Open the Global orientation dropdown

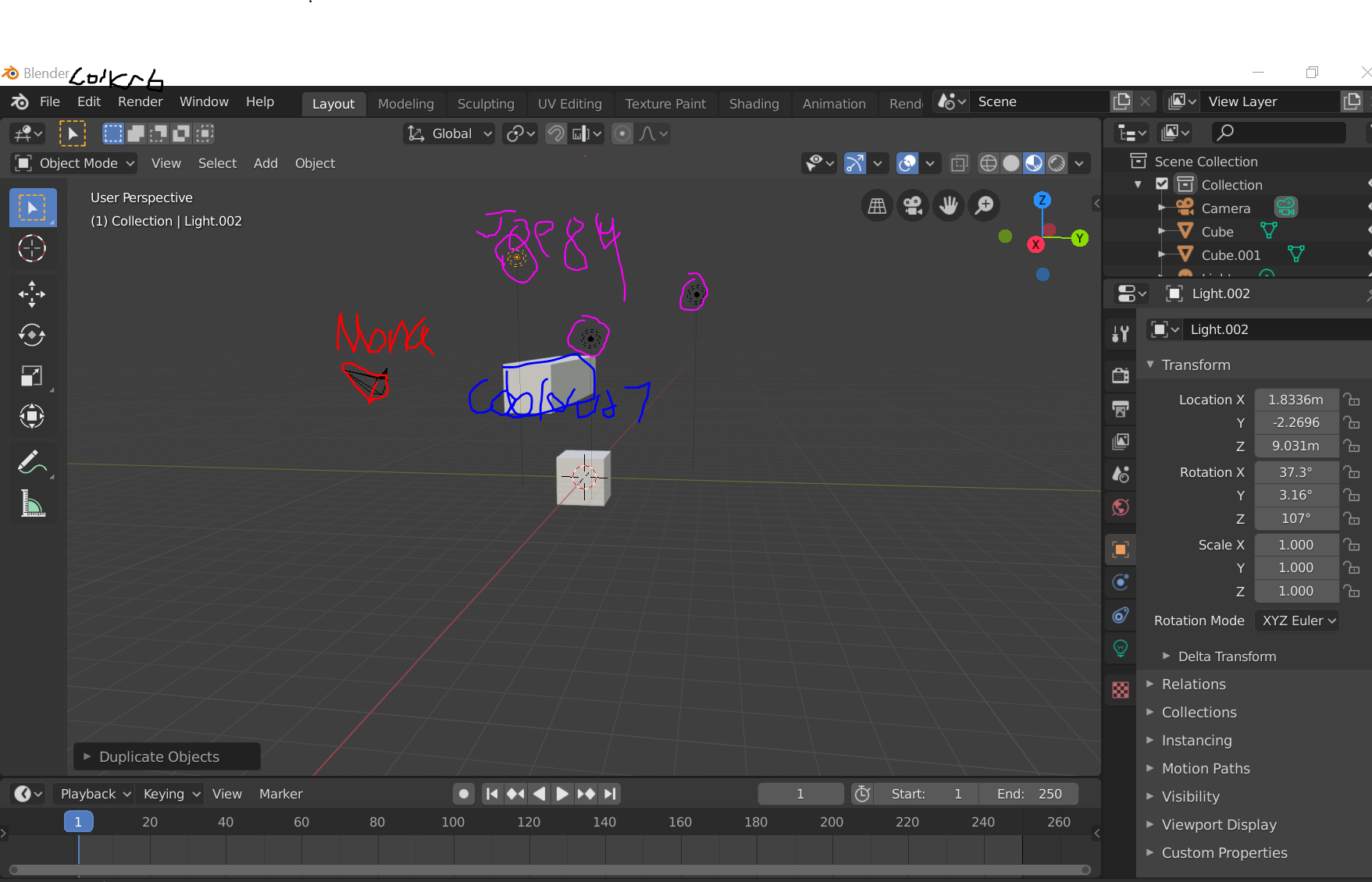(450, 133)
